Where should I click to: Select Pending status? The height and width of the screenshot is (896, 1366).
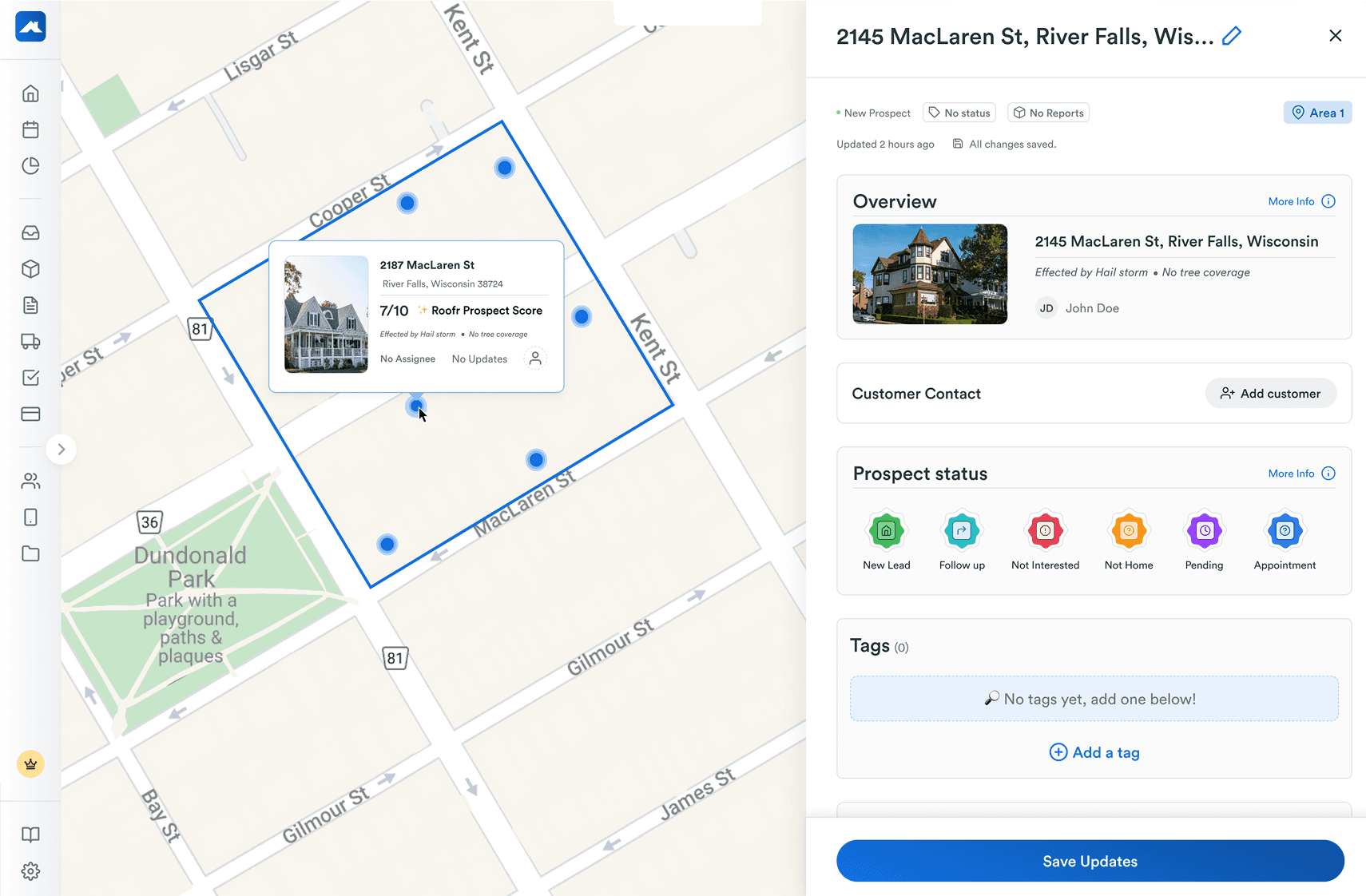tap(1204, 541)
